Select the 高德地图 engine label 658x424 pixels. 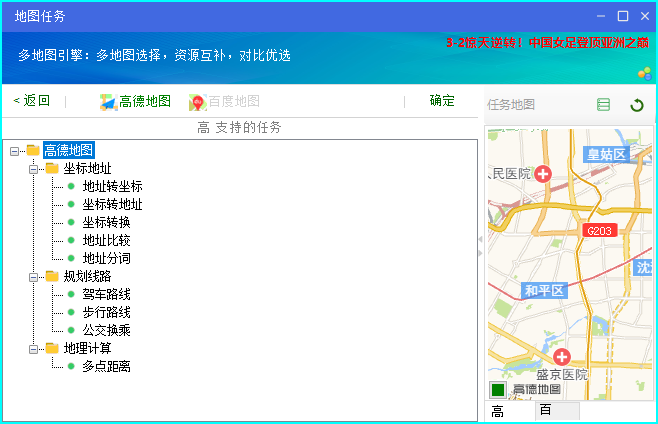(145, 101)
